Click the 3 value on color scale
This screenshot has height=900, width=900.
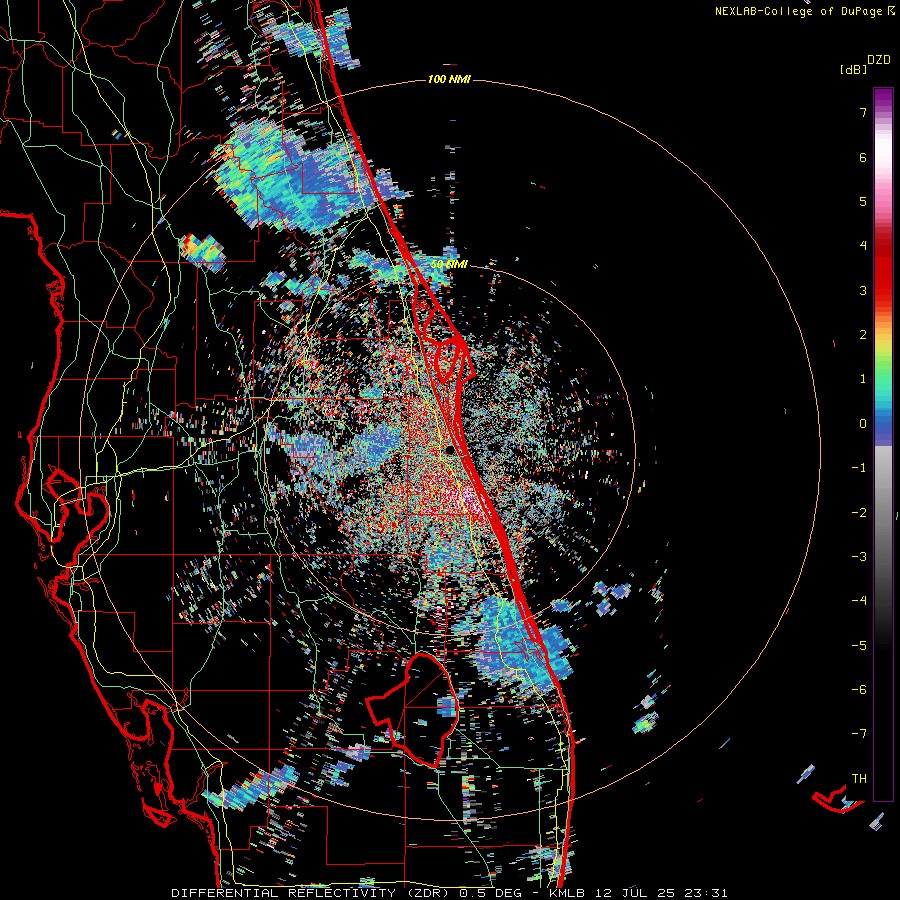[863, 290]
